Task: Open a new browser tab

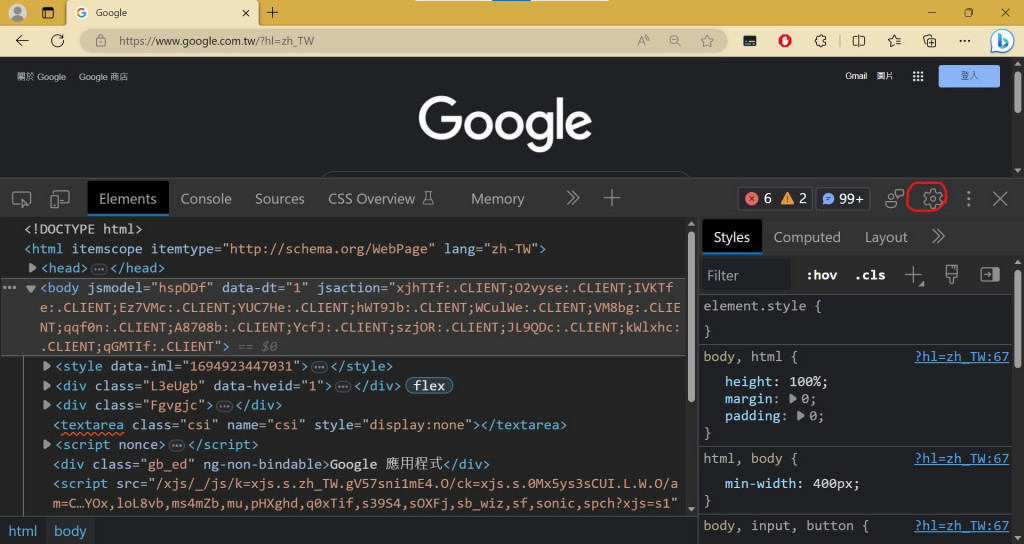Action: [272, 12]
